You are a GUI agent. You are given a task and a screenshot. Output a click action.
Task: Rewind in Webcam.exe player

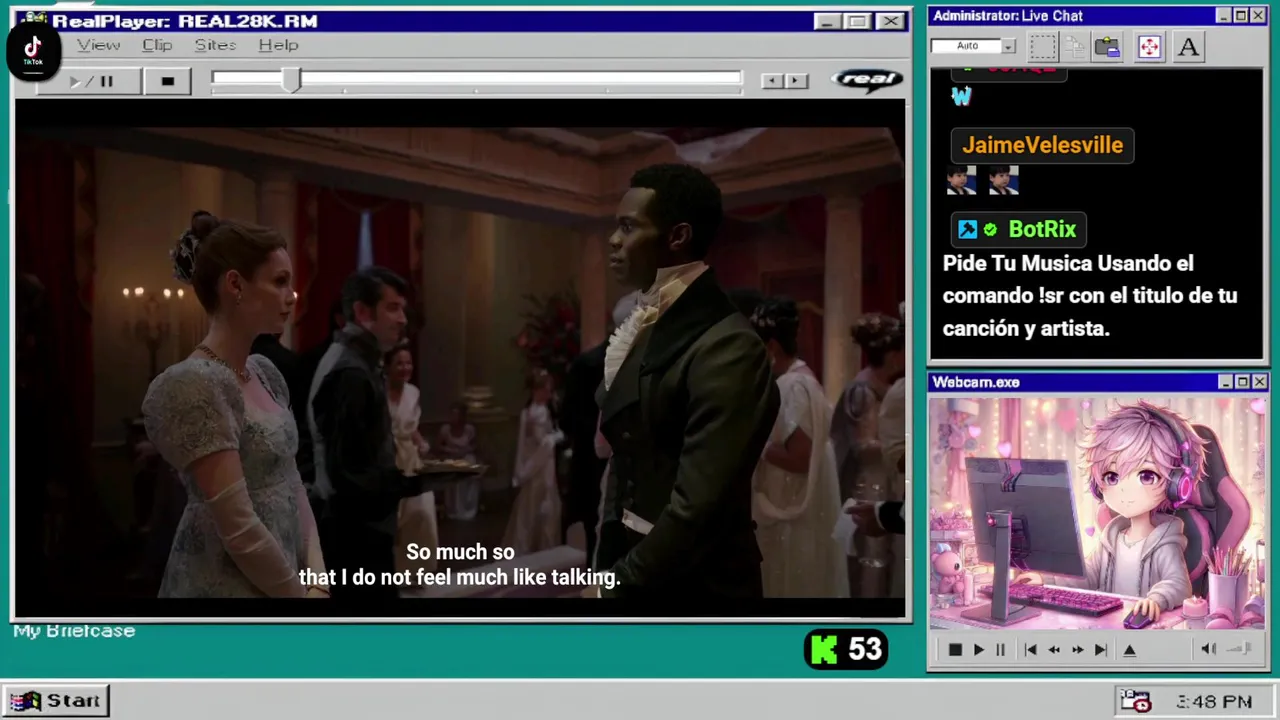(x=1054, y=650)
